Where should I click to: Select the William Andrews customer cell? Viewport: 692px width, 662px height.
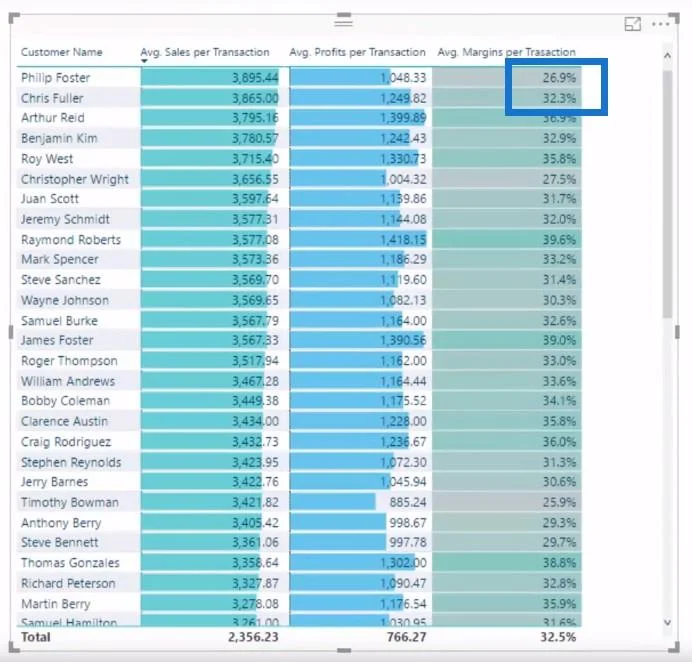click(x=68, y=381)
